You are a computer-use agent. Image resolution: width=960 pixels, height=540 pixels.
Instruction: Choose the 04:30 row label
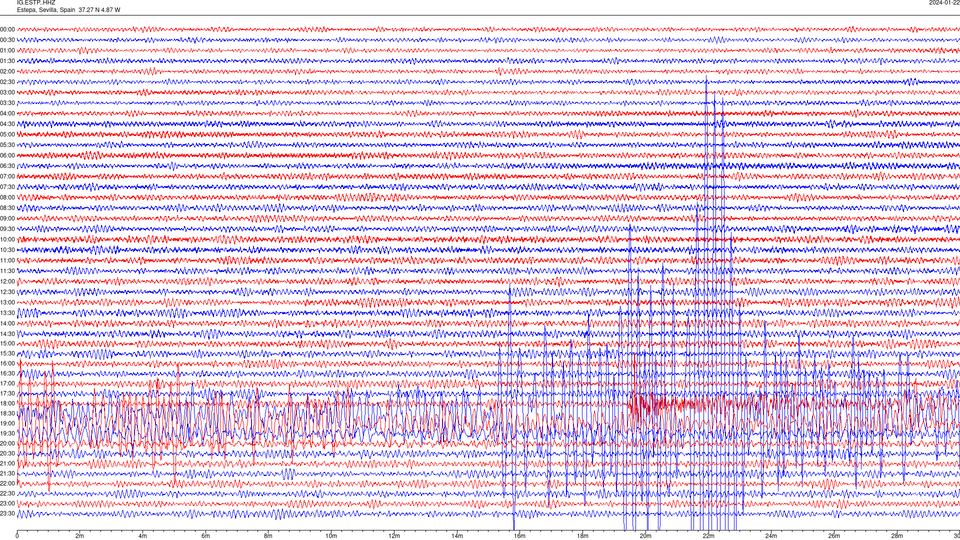7,124
